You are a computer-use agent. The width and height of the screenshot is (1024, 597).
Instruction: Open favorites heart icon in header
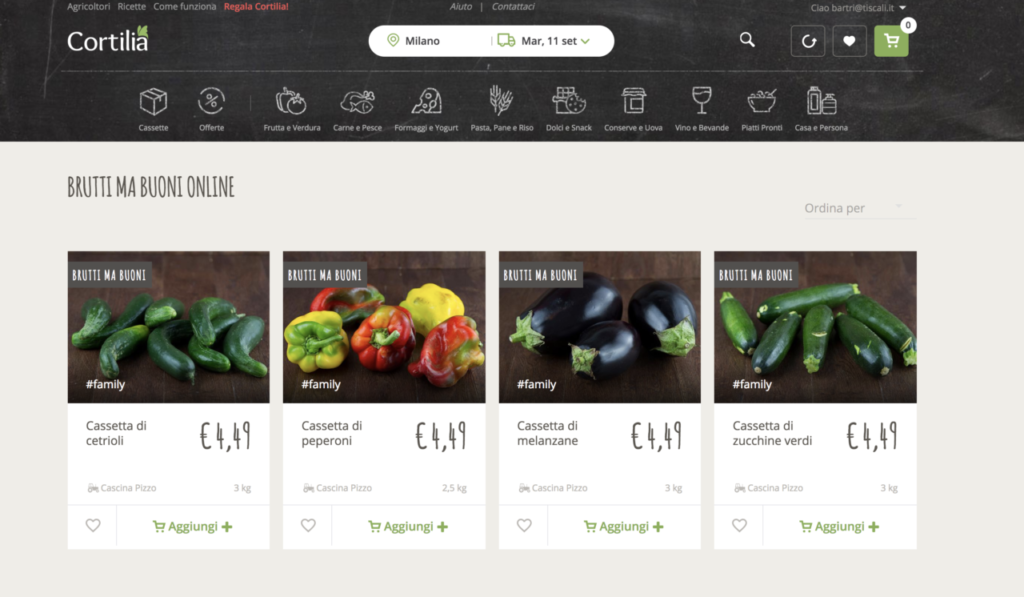(x=849, y=41)
